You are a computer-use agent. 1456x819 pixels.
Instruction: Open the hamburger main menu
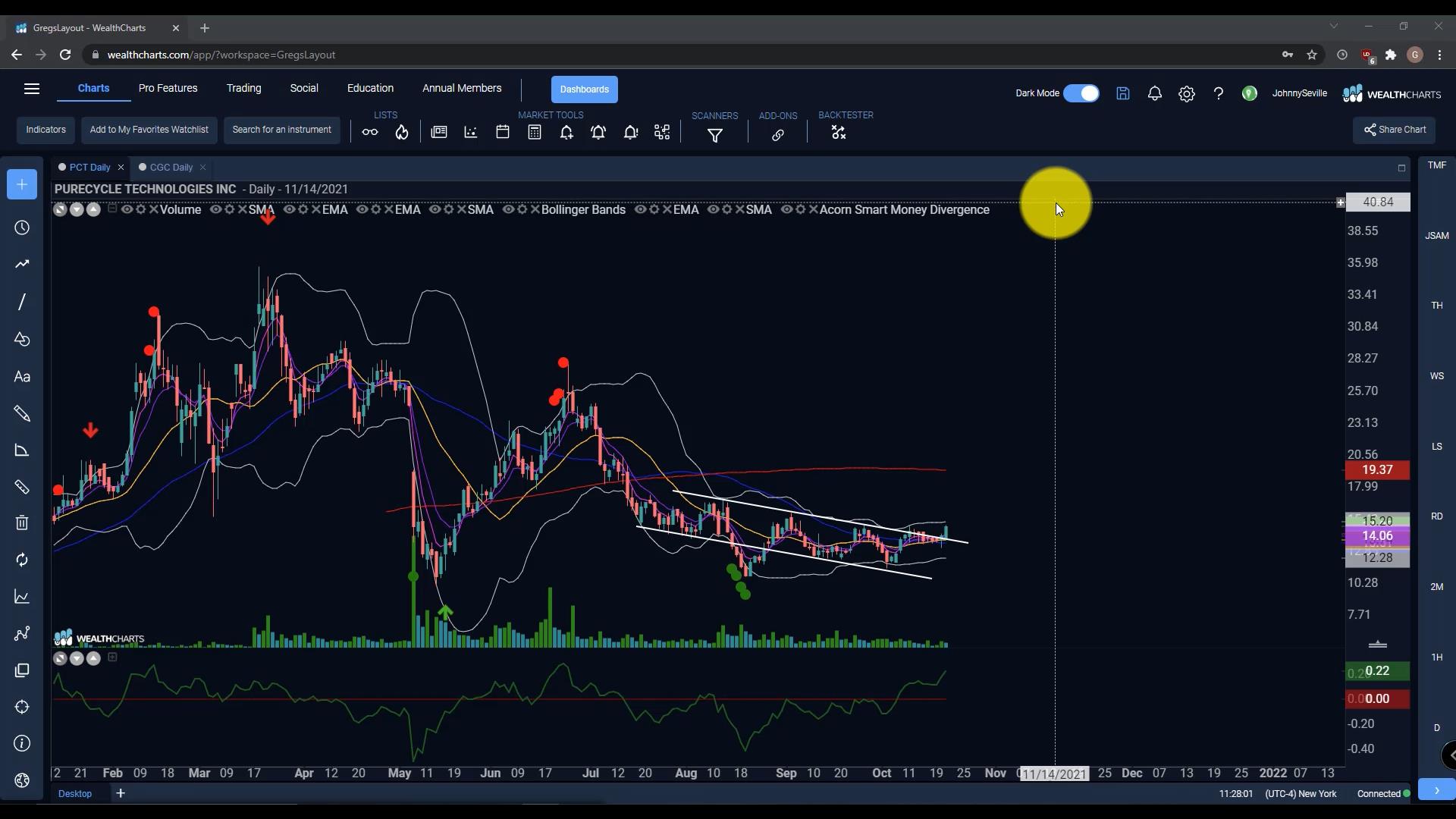(x=32, y=89)
